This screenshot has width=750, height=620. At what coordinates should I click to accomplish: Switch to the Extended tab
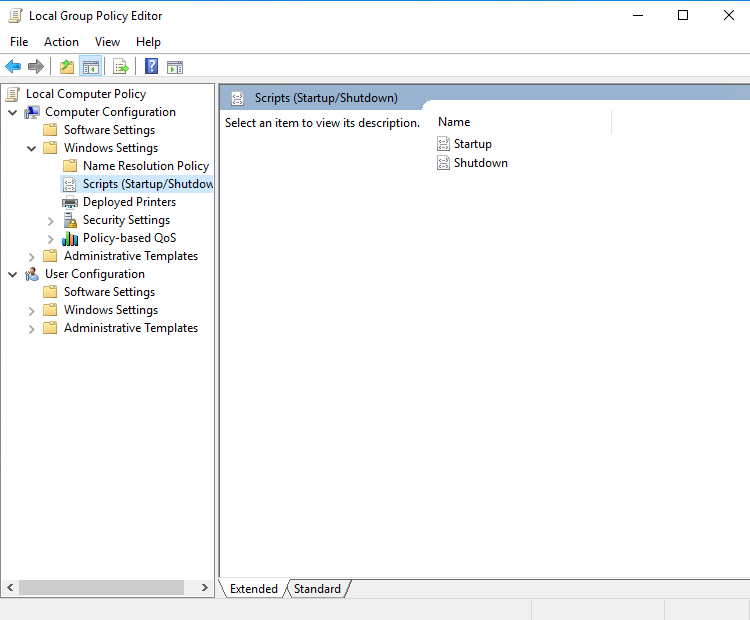[254, 589]
